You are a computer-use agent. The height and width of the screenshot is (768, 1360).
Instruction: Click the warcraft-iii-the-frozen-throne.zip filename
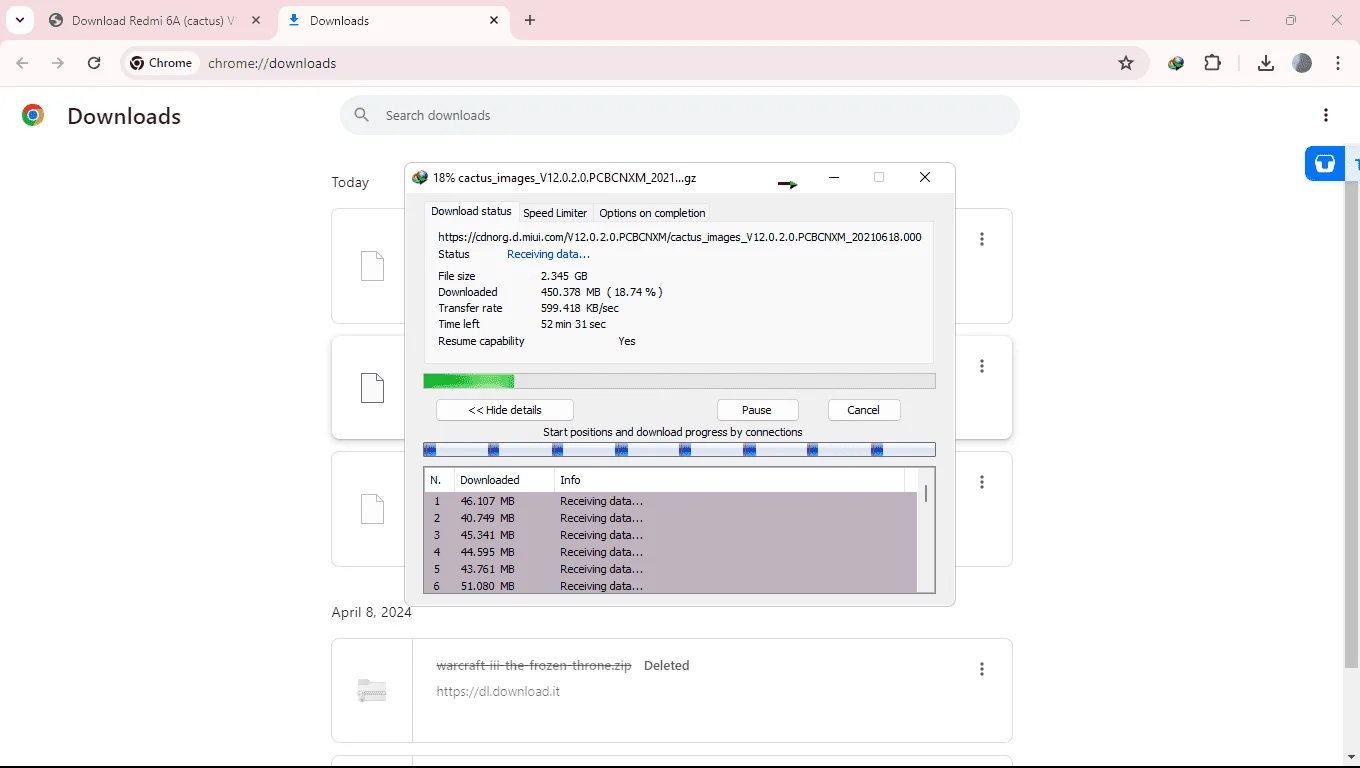534,665
